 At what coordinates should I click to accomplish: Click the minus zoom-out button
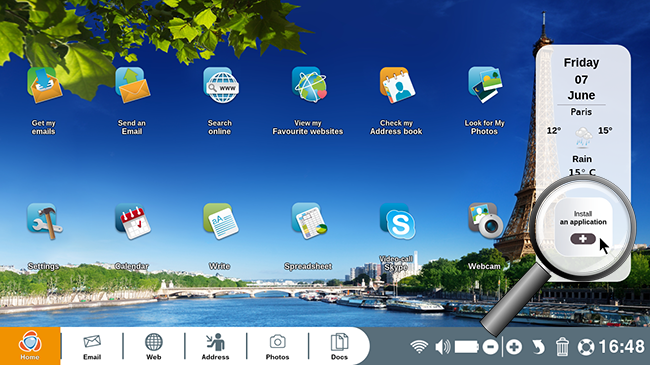coord(490,347)
